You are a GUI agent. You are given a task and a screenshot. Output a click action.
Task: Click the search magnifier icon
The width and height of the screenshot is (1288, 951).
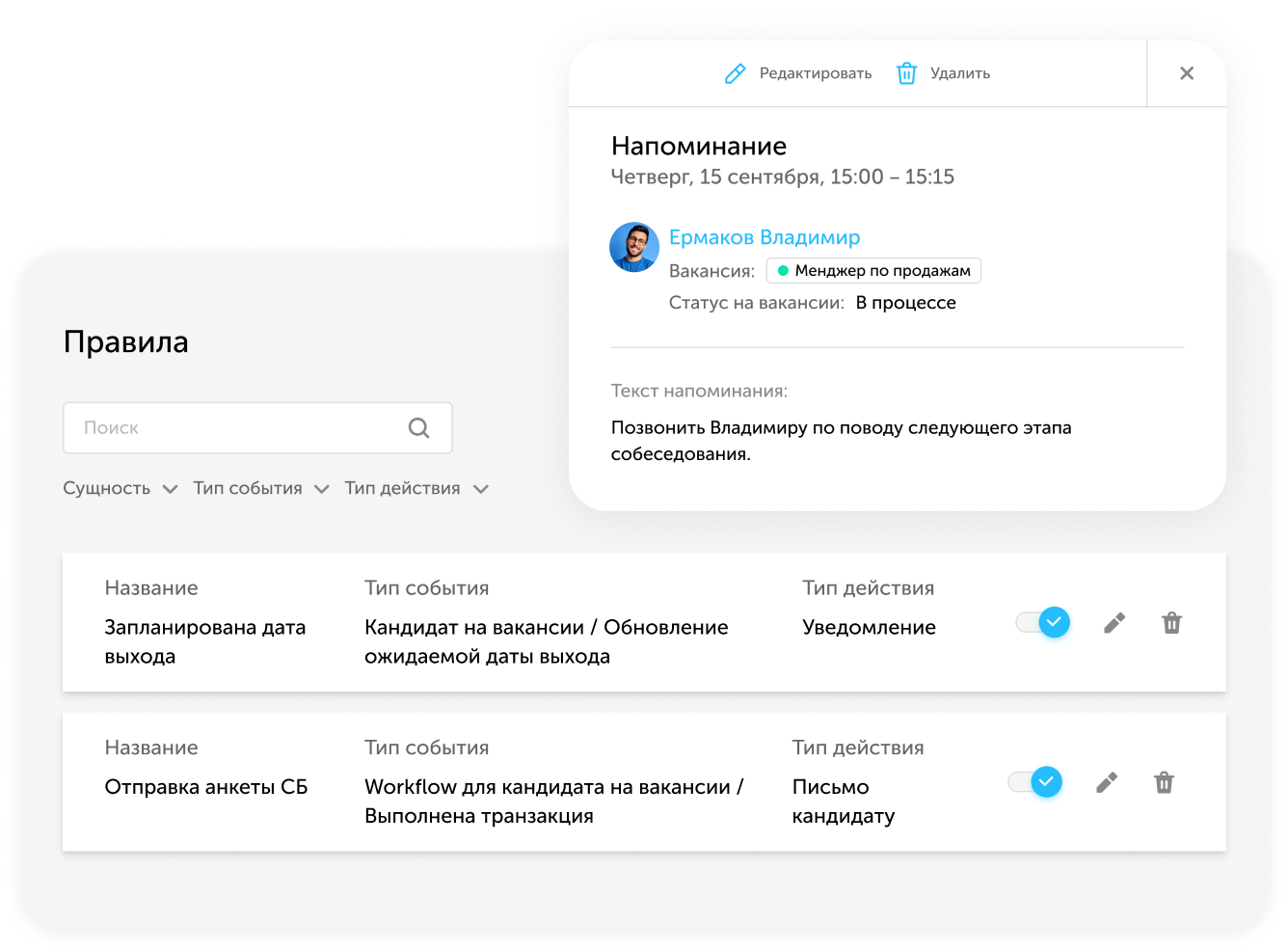pos(418,427)
